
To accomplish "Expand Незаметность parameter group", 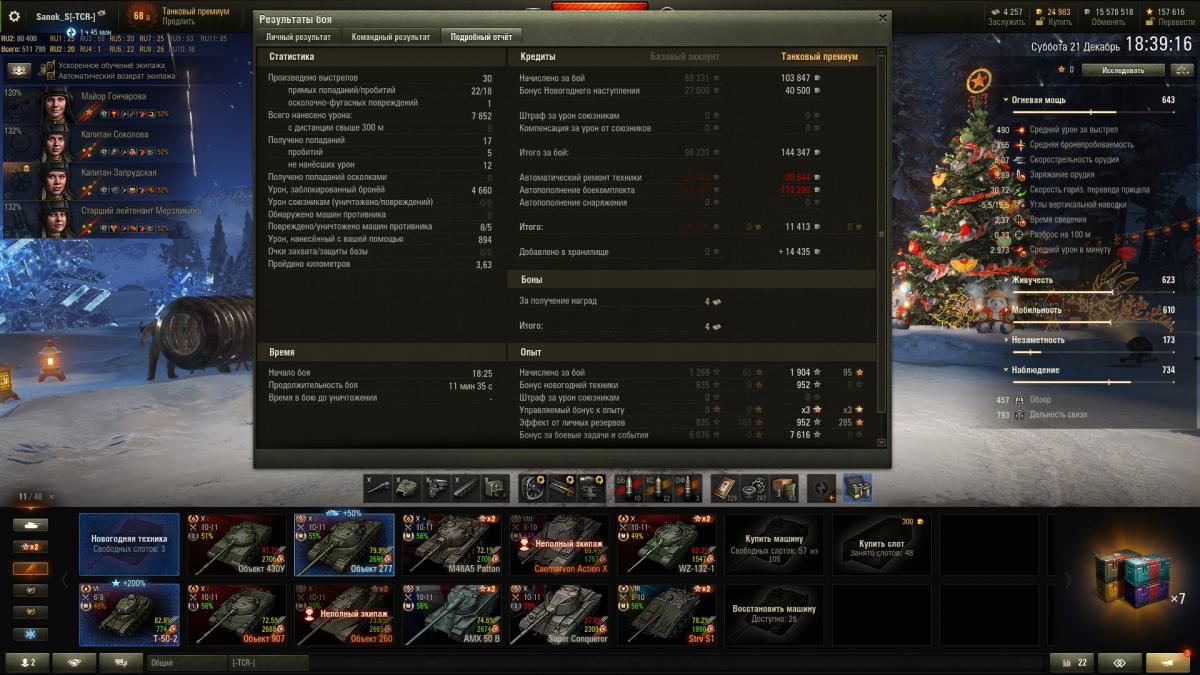I will 1005,340.
